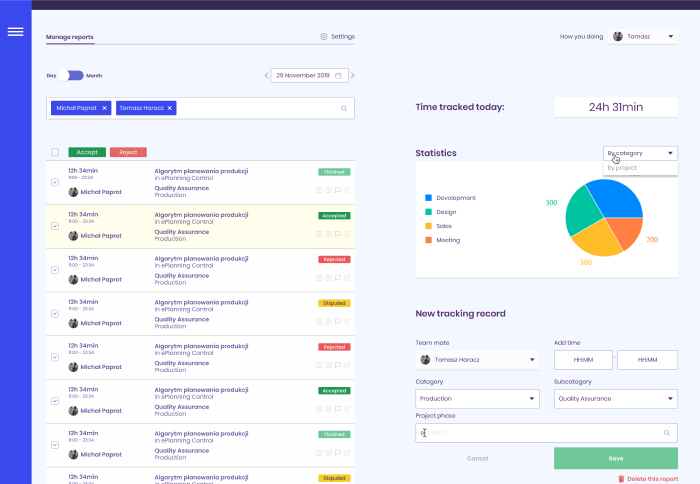Remove the Michał Paprot filter tag

point(104,108)
